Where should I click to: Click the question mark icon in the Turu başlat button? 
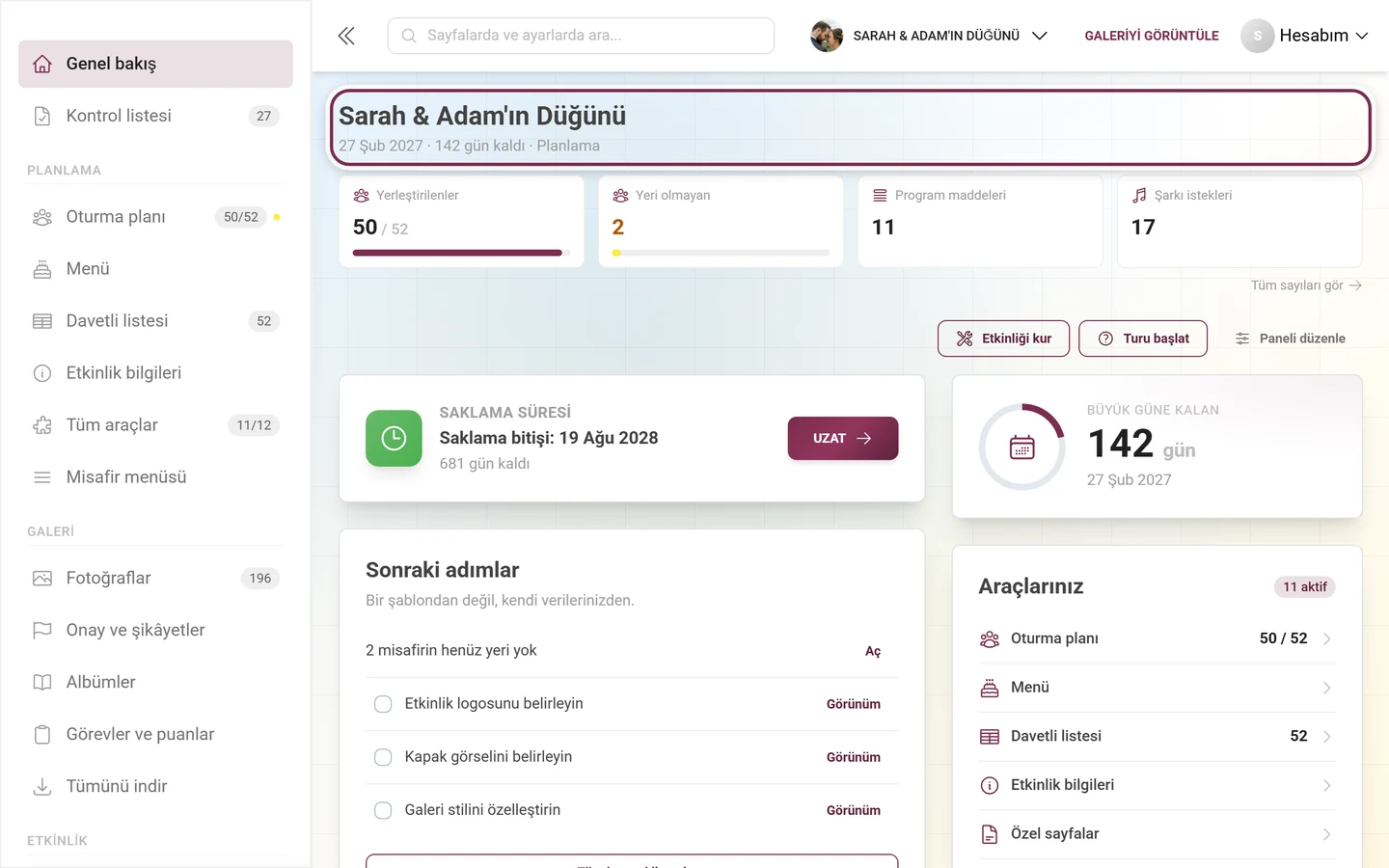1105,339
